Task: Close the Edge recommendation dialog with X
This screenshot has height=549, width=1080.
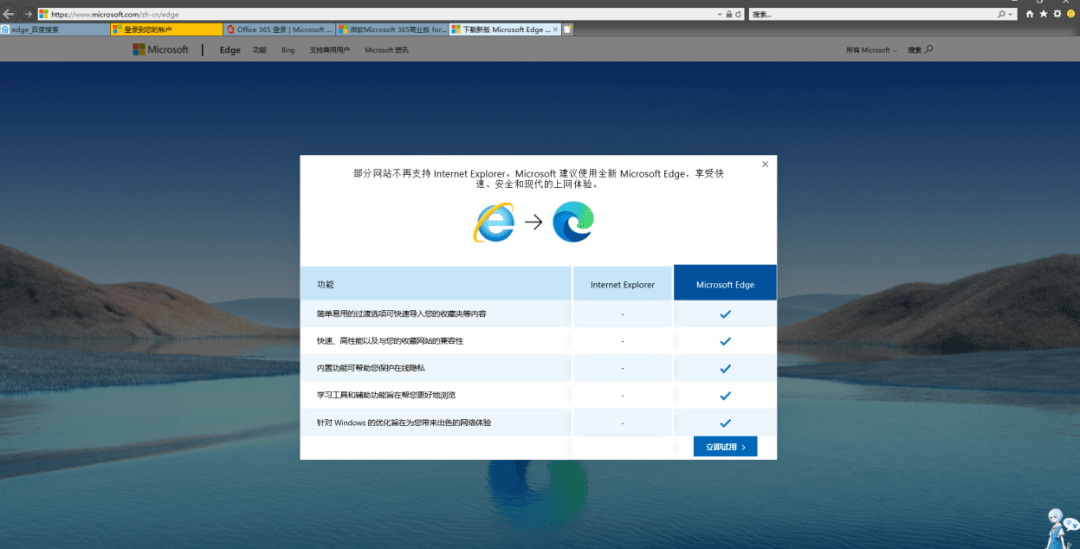Action: pyautogui.click(x=765, y=164)
